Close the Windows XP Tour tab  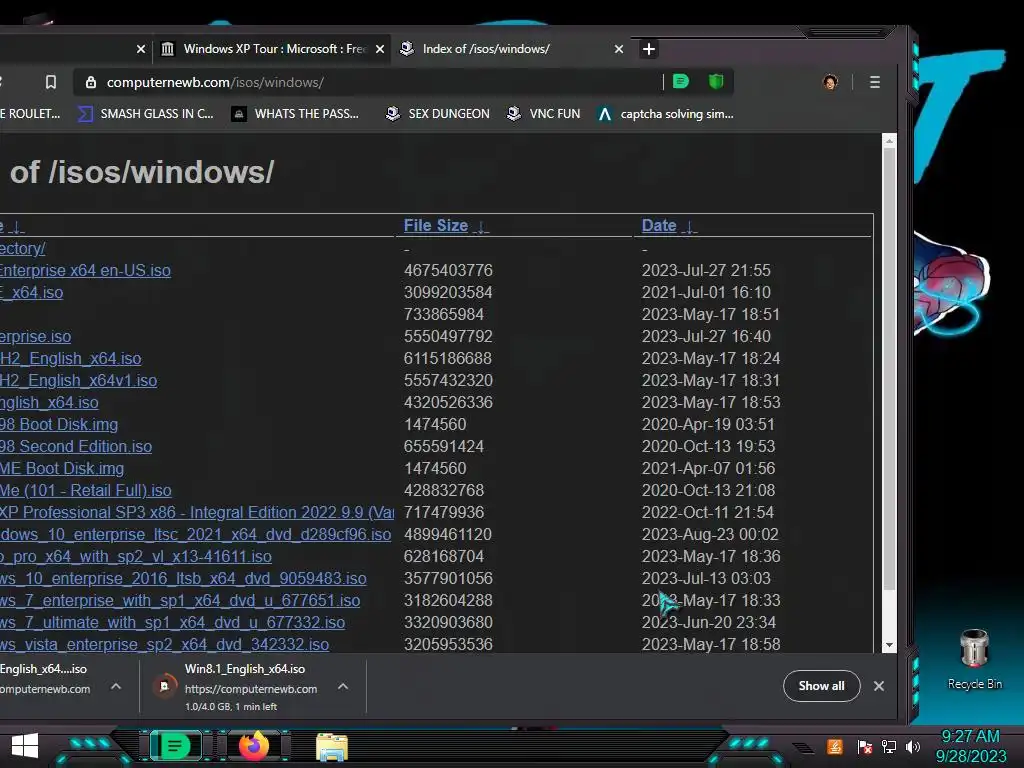(379, 49)
